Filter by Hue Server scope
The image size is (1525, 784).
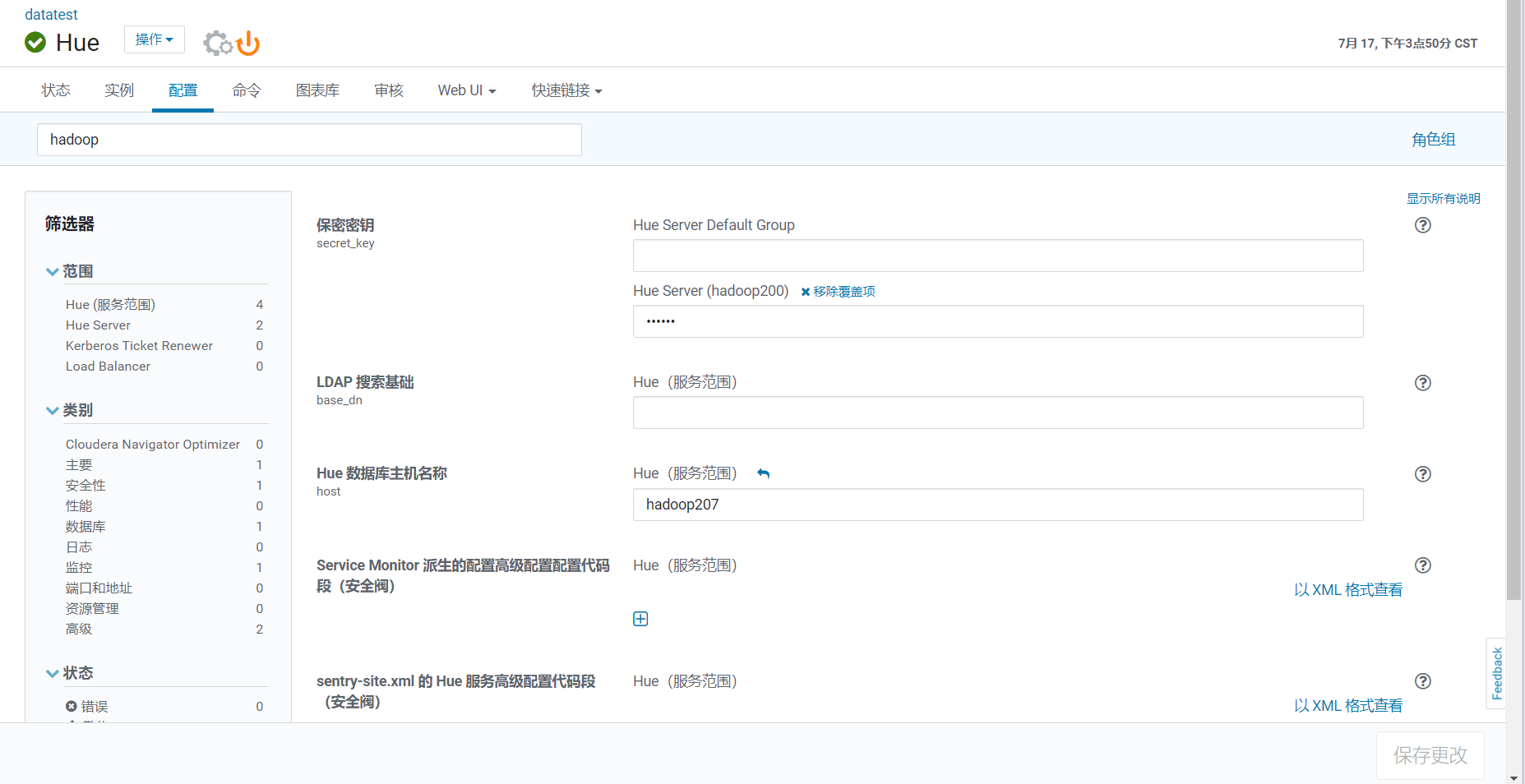tap(98, 325)
